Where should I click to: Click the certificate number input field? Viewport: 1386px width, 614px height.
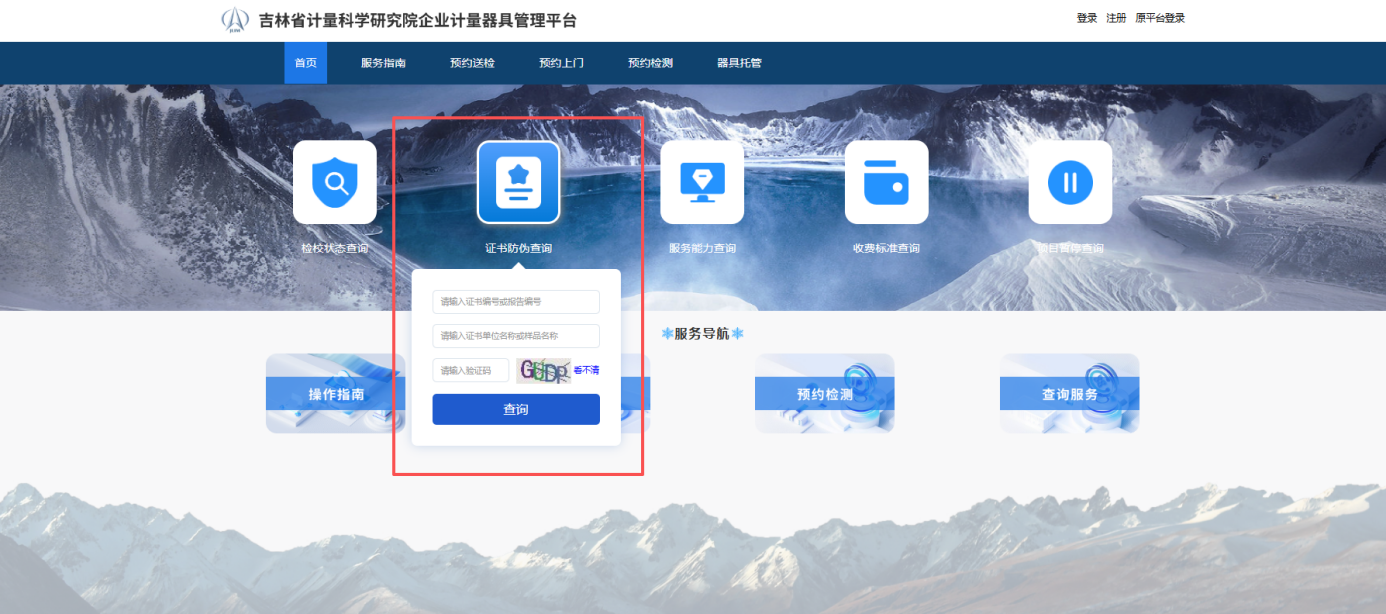click(x=515, y=301)
